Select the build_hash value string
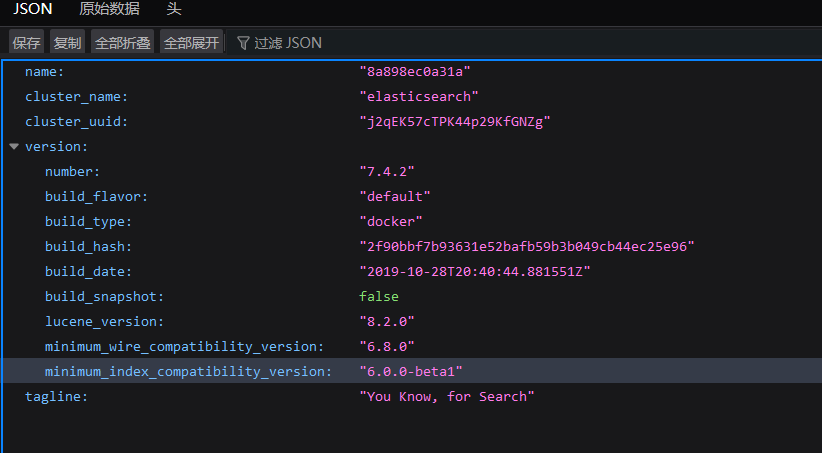The height and width of the screenshot is (453, 822). (527, 247)
